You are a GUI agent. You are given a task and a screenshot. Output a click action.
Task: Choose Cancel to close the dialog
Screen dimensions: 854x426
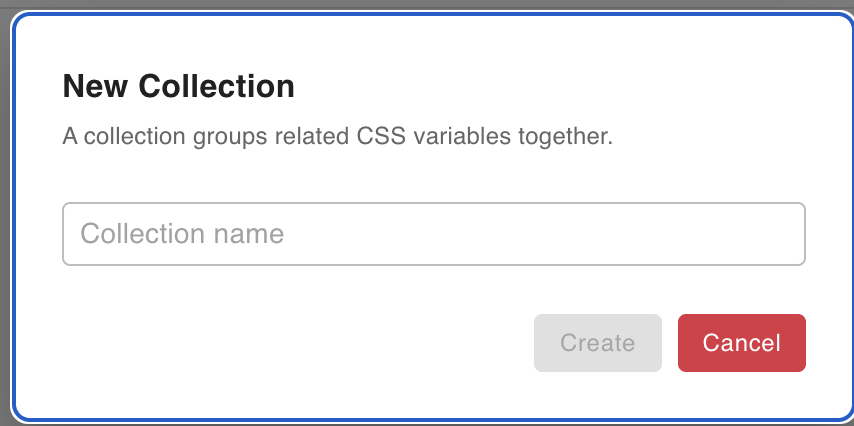[741, 343]
